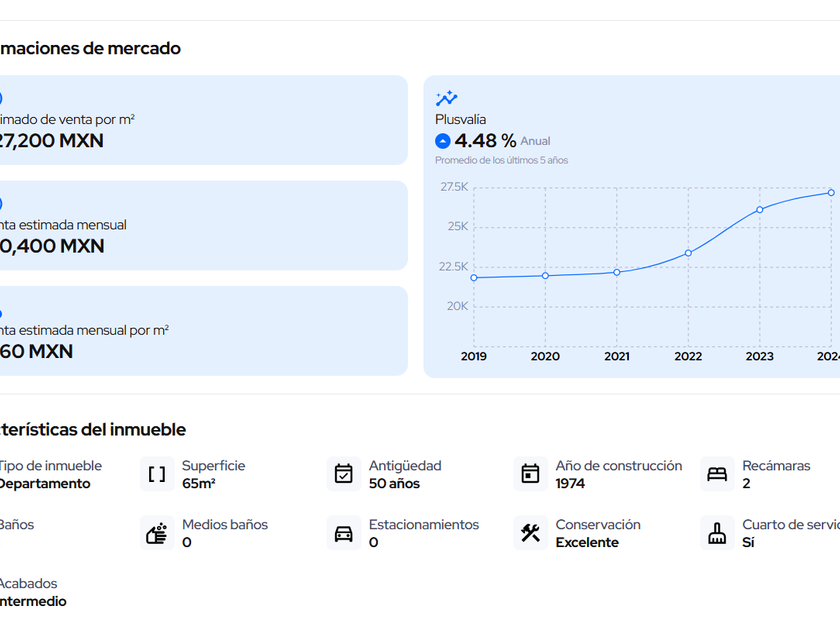This screenshot has height=630, width=840.
Task: Select the 2021 point on the Plusvalía line
Action: (x=617, y=272)
